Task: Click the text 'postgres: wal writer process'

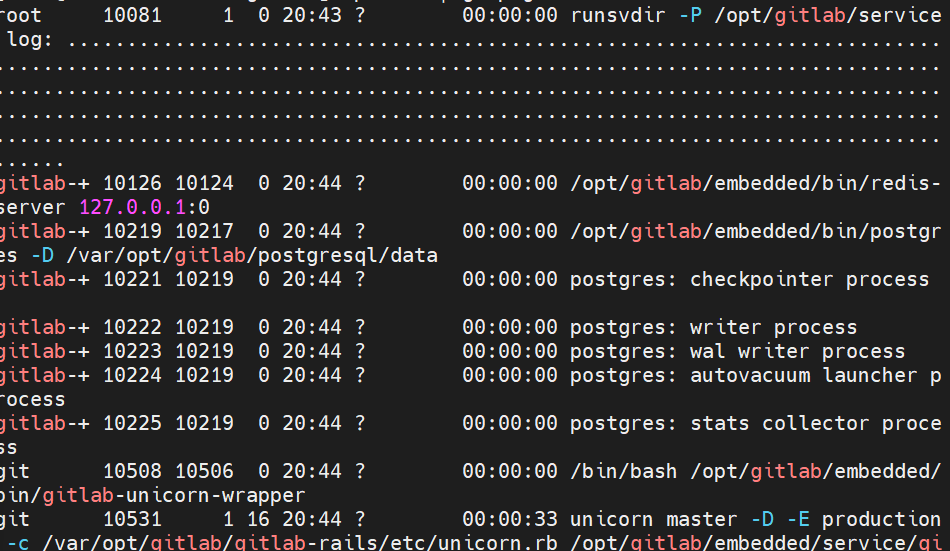Action: click(x=738, y=351)
